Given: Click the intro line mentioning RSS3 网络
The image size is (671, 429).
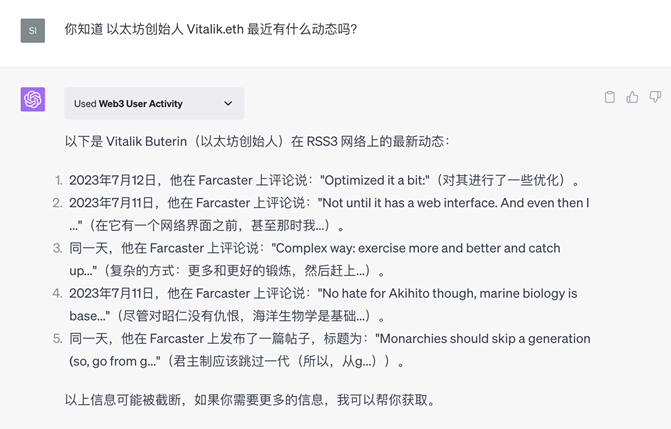Looking at the screenshot, I should click(x=257, y=141).
